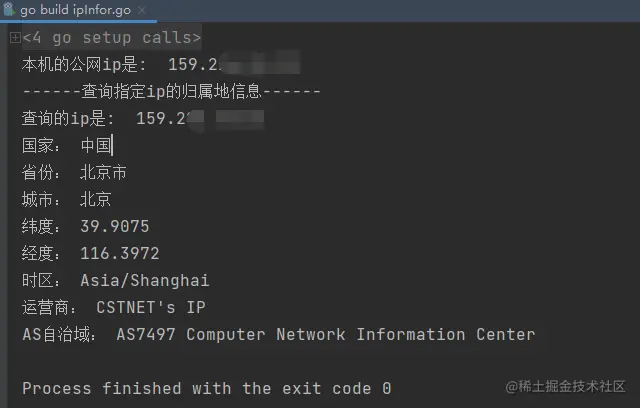Select the 'go build ipInfor.go' tab
The image size is (640, 408).
76,9
